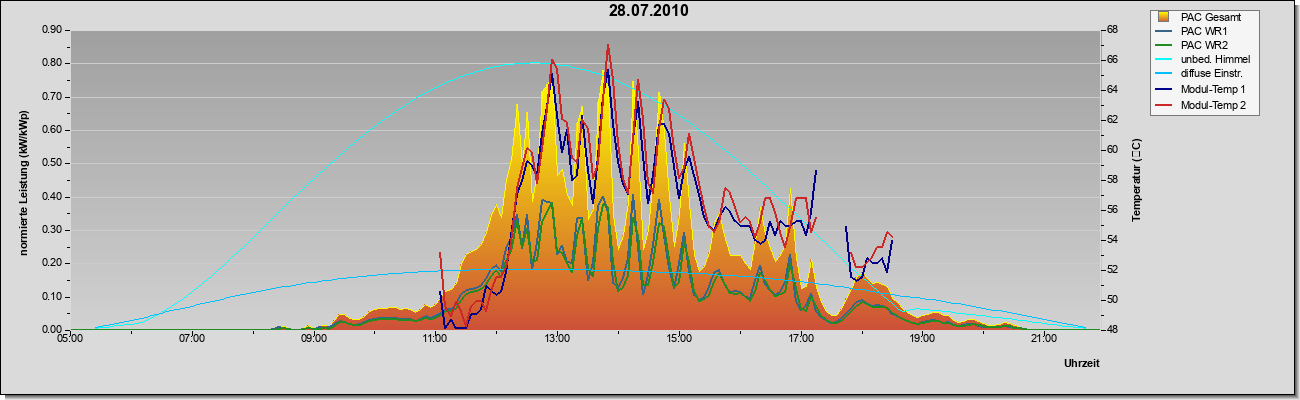Click the 0.30 power axis value
This screenshot has height=400, width=1300.
pos(52,230)
